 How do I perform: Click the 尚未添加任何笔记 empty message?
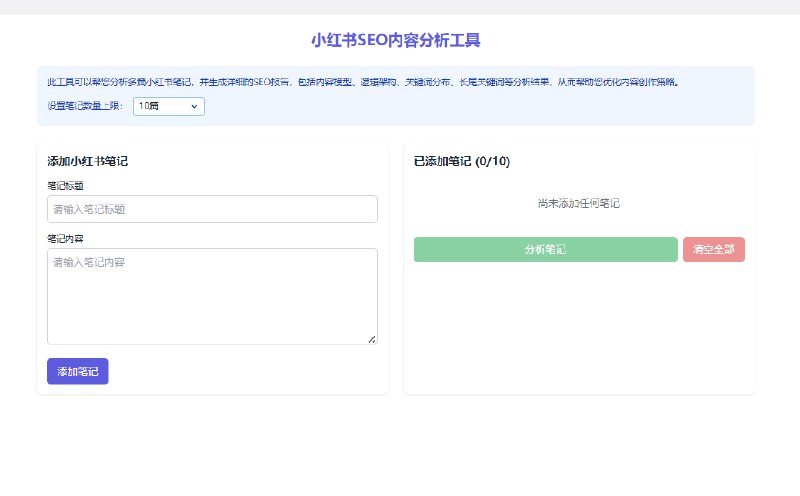[579, 203]
